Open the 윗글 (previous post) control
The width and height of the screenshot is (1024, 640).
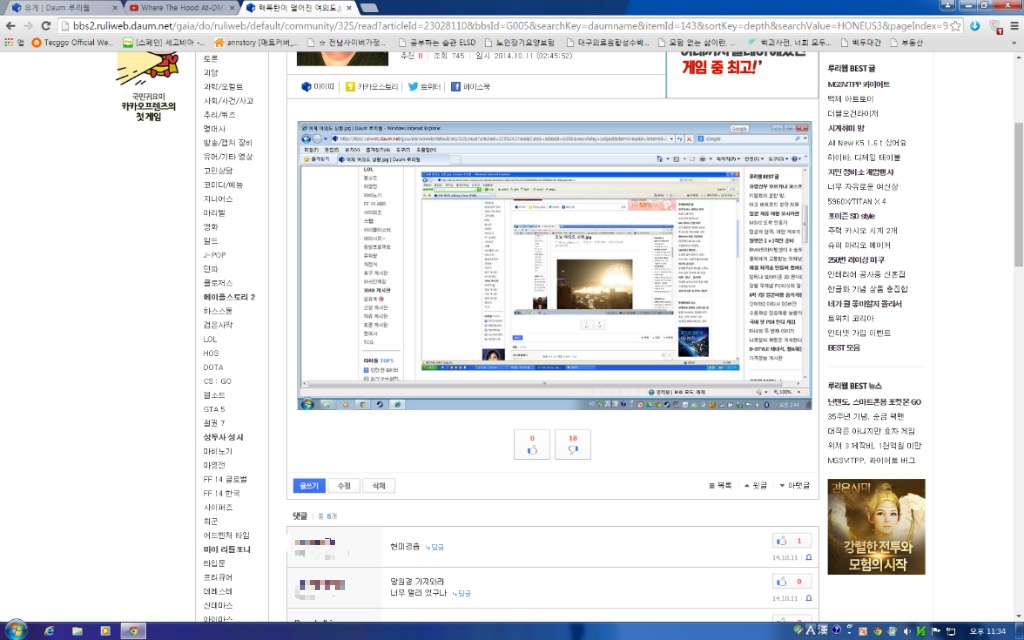click(x=755, y=486)
